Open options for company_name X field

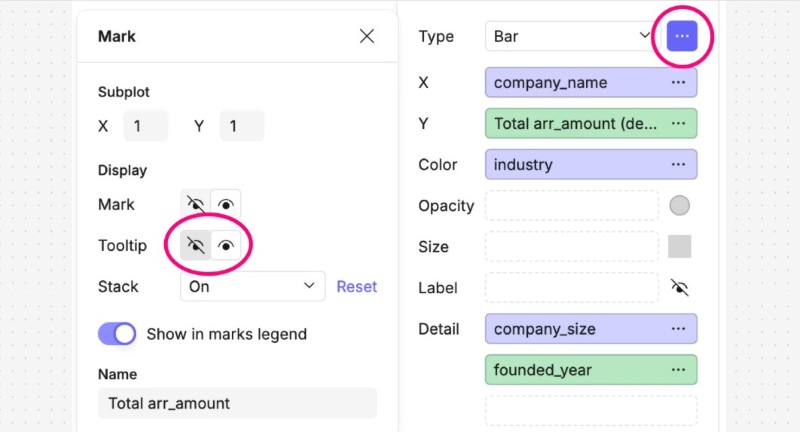[678, 82]
